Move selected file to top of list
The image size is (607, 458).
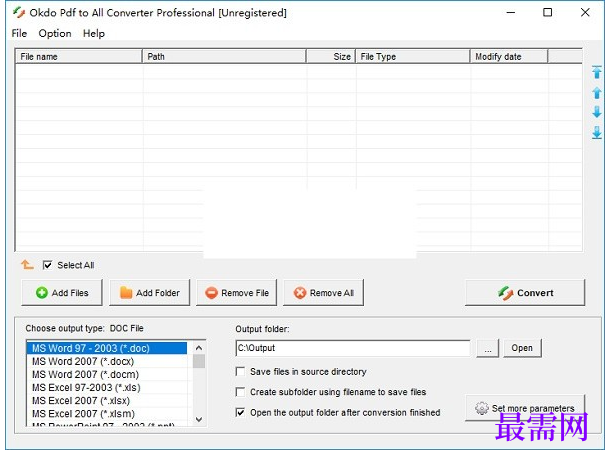tap(597, 72)
